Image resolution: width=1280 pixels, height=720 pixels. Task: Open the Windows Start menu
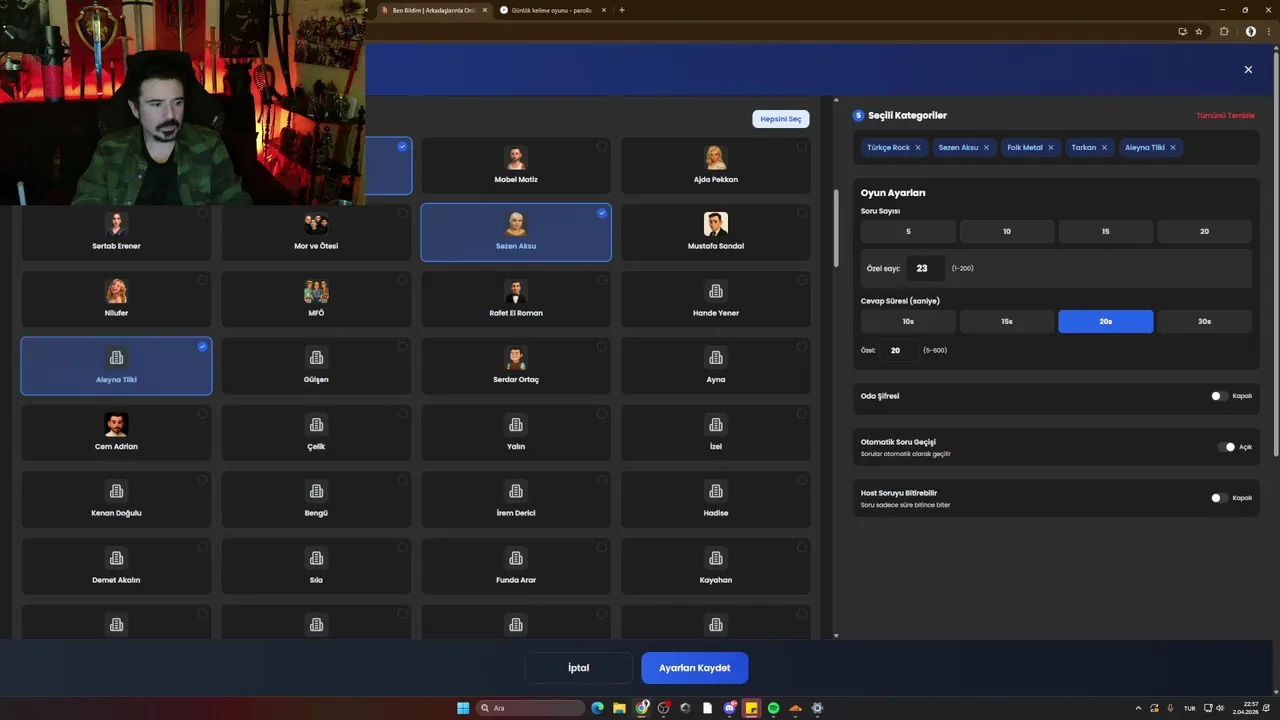tap(463, 708)
